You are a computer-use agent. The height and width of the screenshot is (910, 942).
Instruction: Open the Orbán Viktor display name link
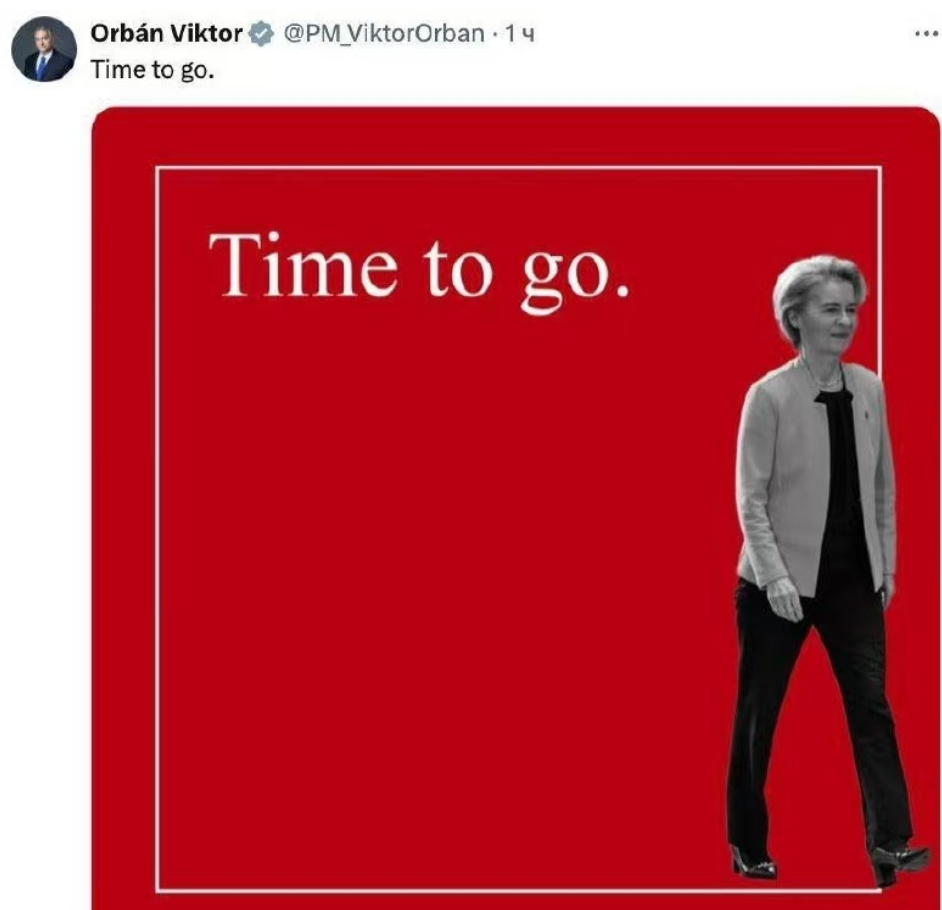click(x=167, y=33)
